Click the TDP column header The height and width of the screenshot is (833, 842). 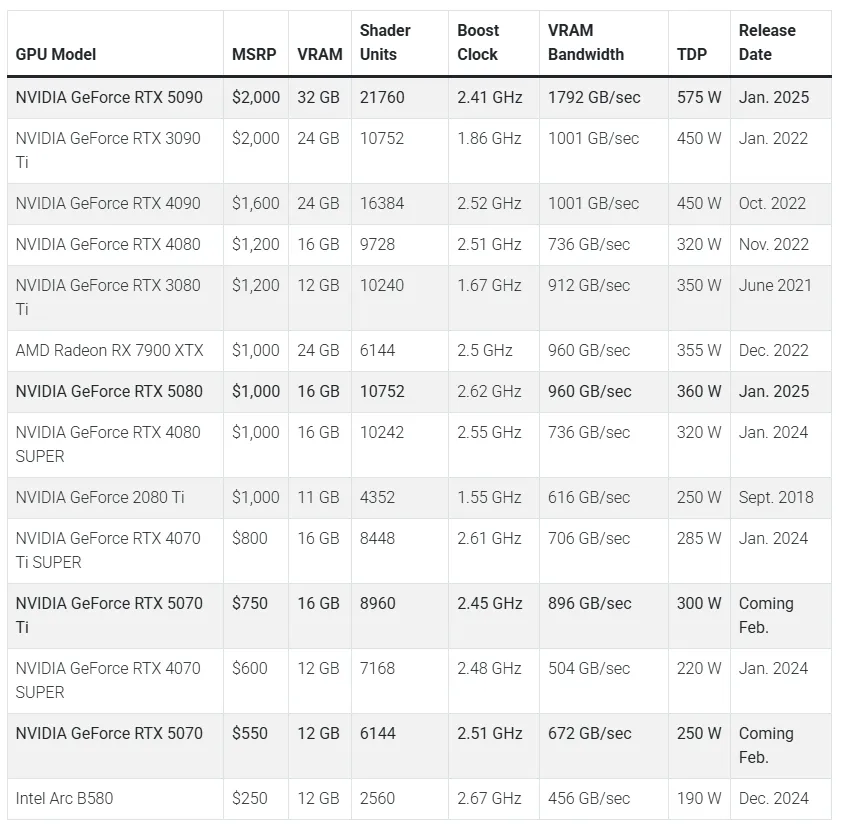pos(691,54)
